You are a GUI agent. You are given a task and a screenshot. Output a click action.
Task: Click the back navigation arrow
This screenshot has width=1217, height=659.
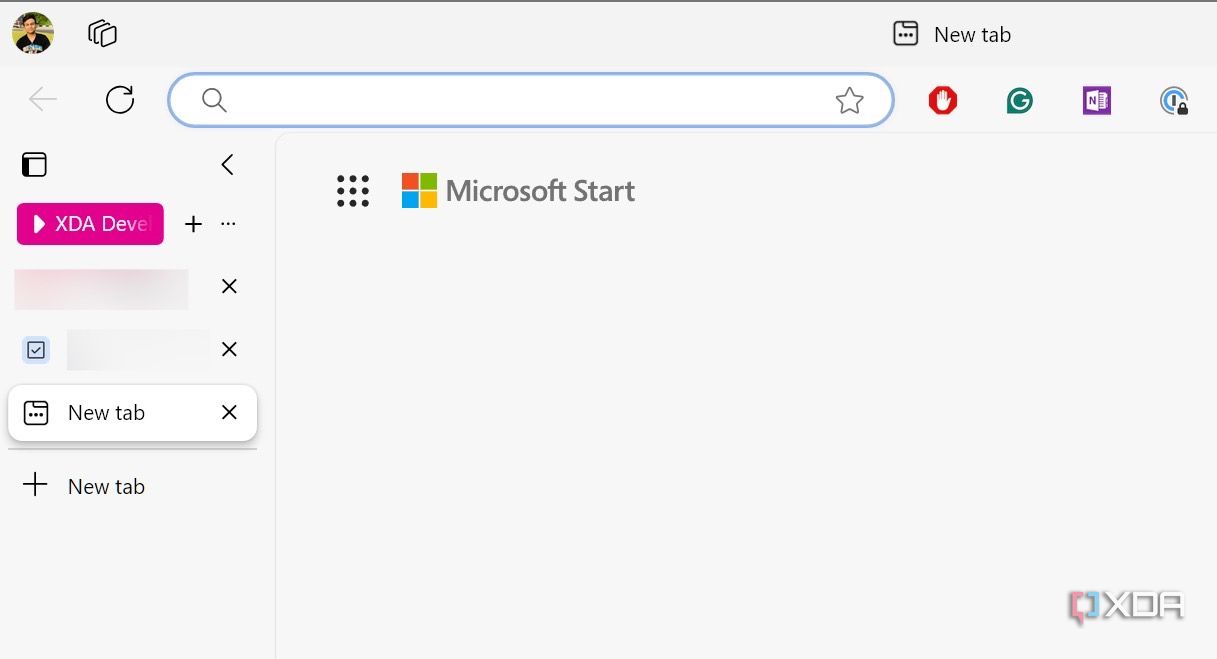(43, 99)
